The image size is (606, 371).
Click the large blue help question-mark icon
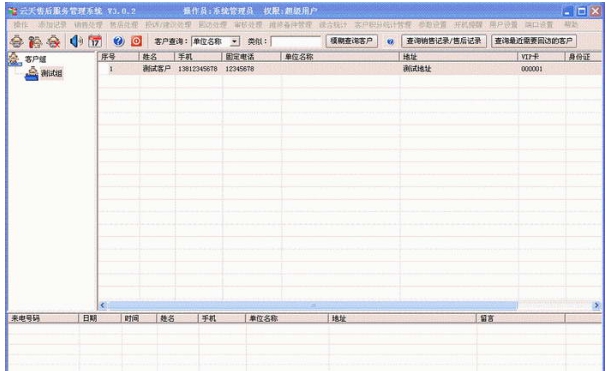pyautogui.click(x=119, y=41)
